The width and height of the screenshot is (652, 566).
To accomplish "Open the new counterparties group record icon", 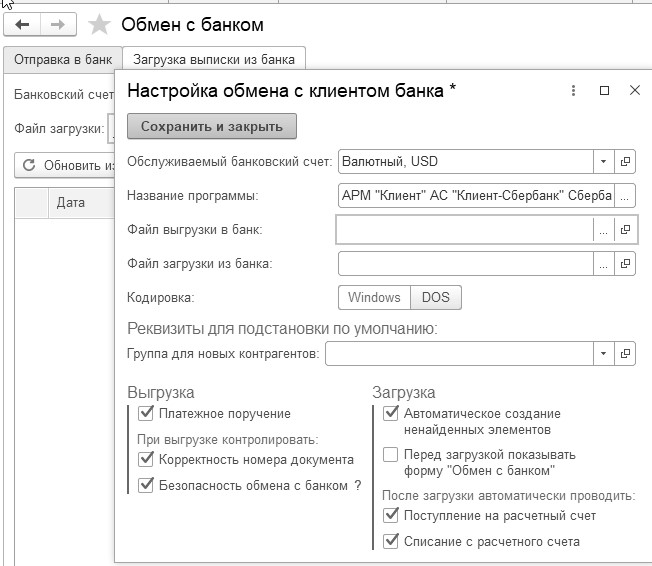I will 626,354.
